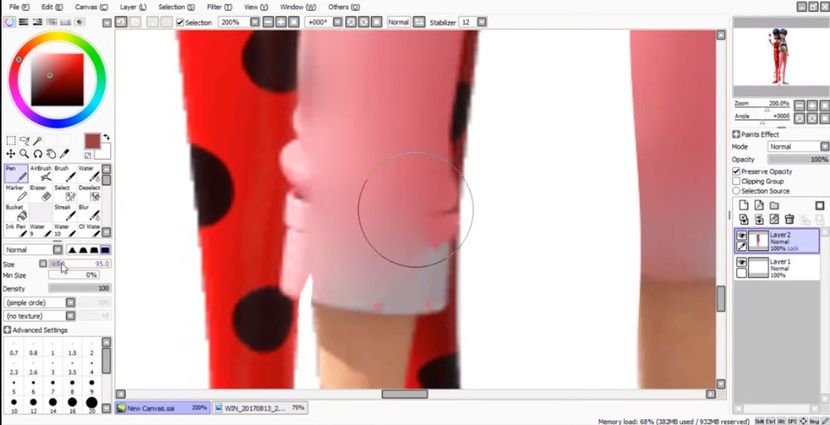Open the Filter menu
The height and width of the screenshot is (425, 830).
219,7
